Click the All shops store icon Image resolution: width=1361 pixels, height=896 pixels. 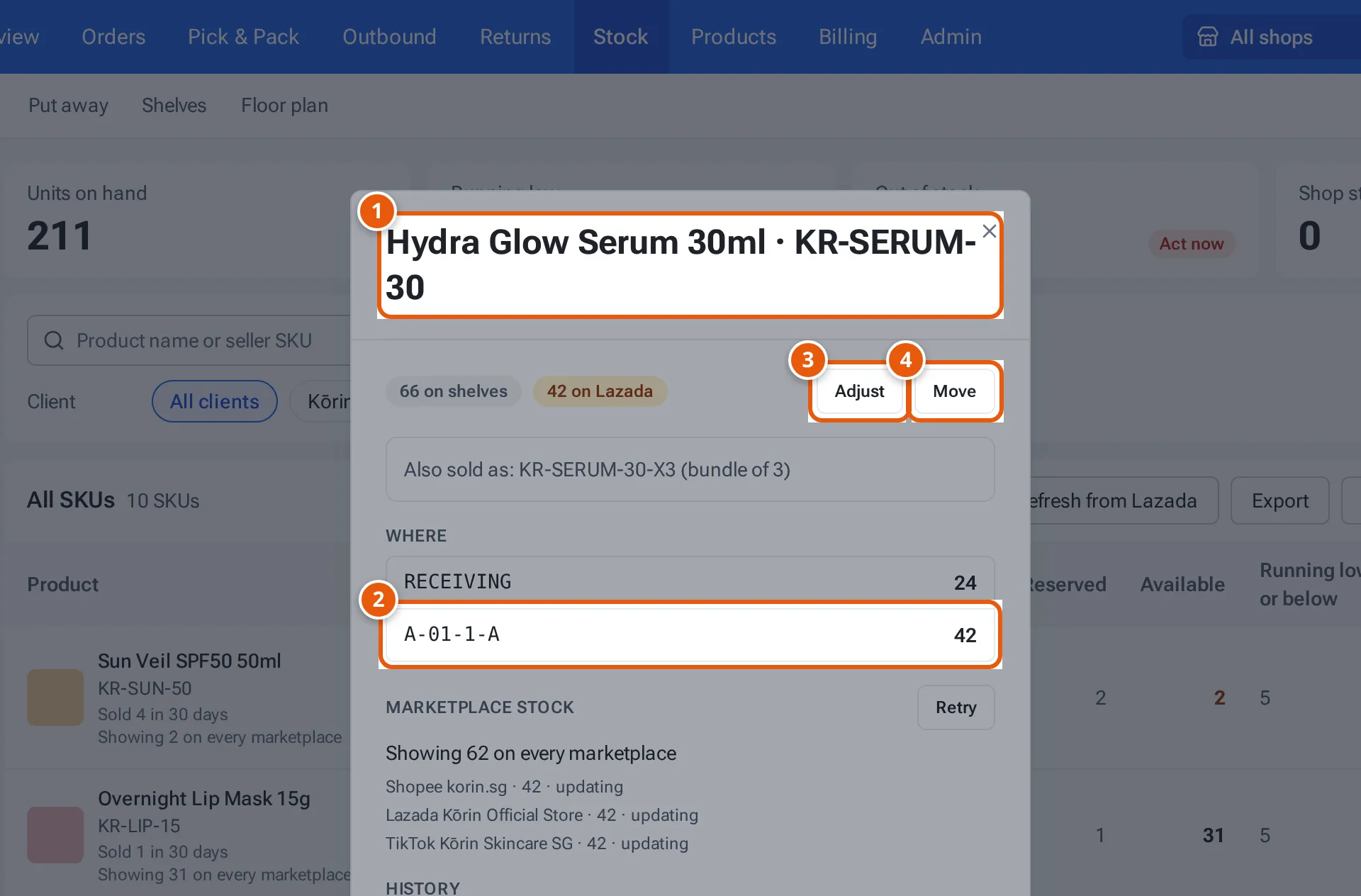[x=1208, y=37]
